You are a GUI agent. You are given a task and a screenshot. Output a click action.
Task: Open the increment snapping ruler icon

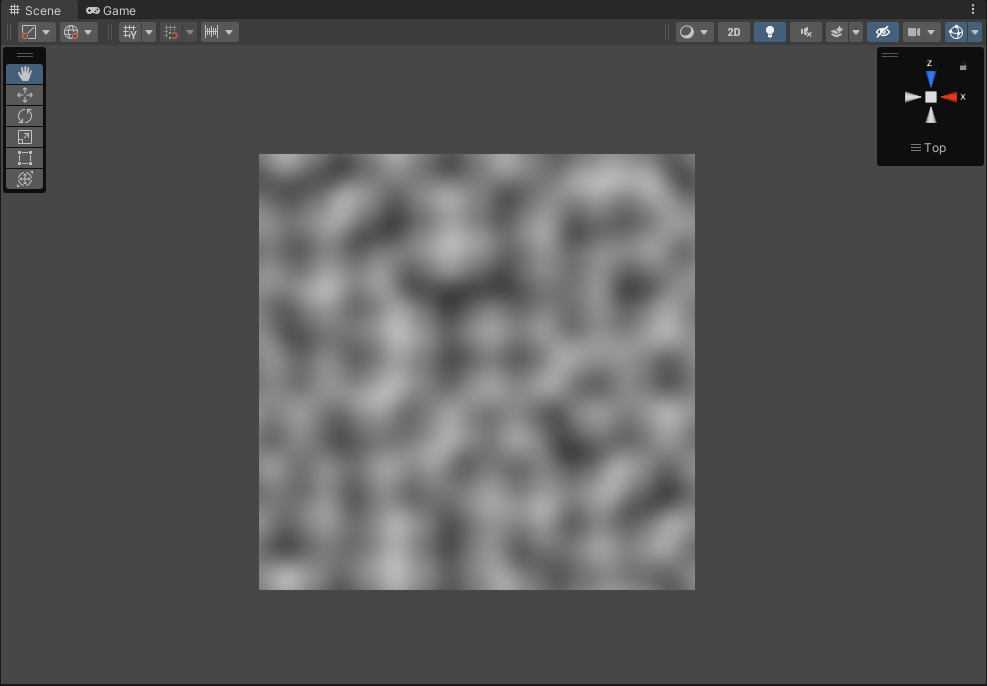pyautogui.click(x=212, y=32)
